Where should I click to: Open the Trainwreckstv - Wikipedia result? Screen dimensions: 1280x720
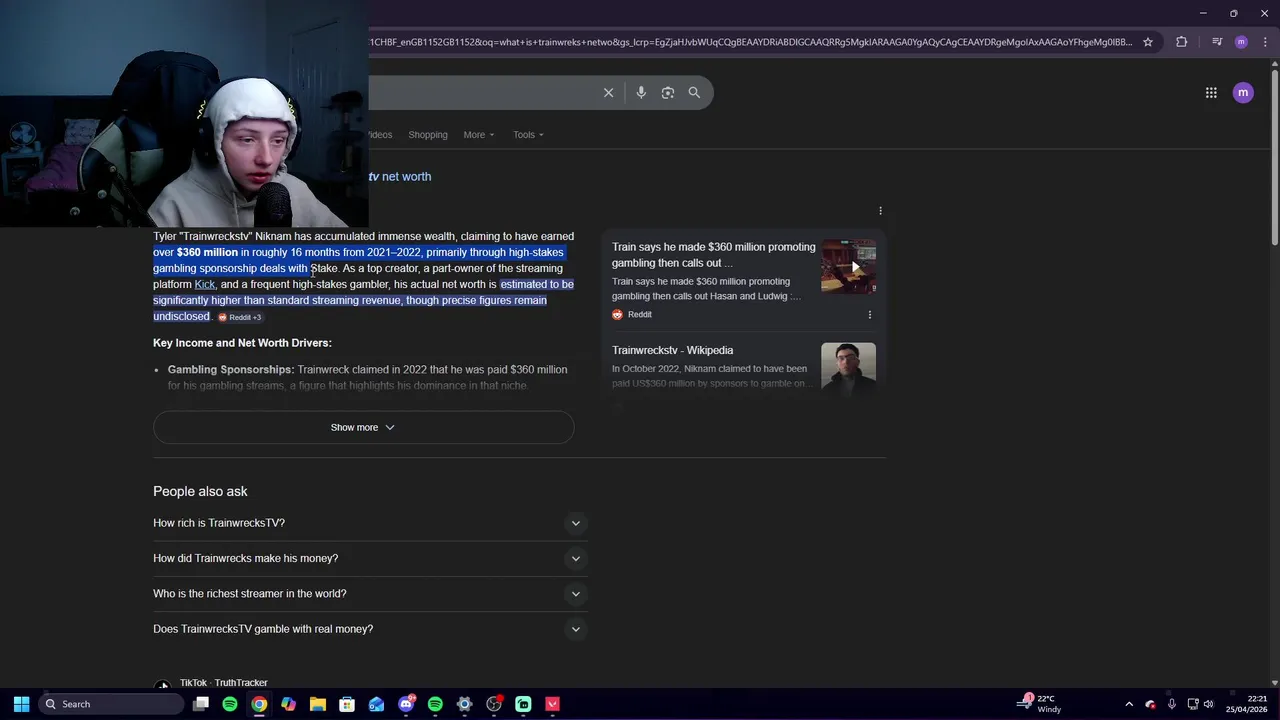[x=672, y=350]
